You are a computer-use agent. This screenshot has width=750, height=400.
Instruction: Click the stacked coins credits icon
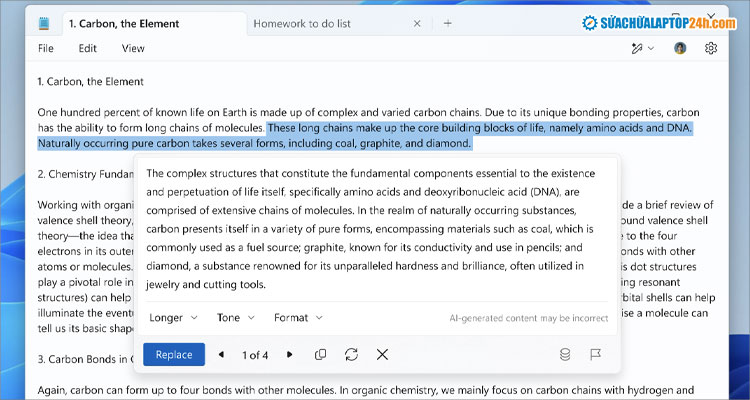(x=565, y=354)
